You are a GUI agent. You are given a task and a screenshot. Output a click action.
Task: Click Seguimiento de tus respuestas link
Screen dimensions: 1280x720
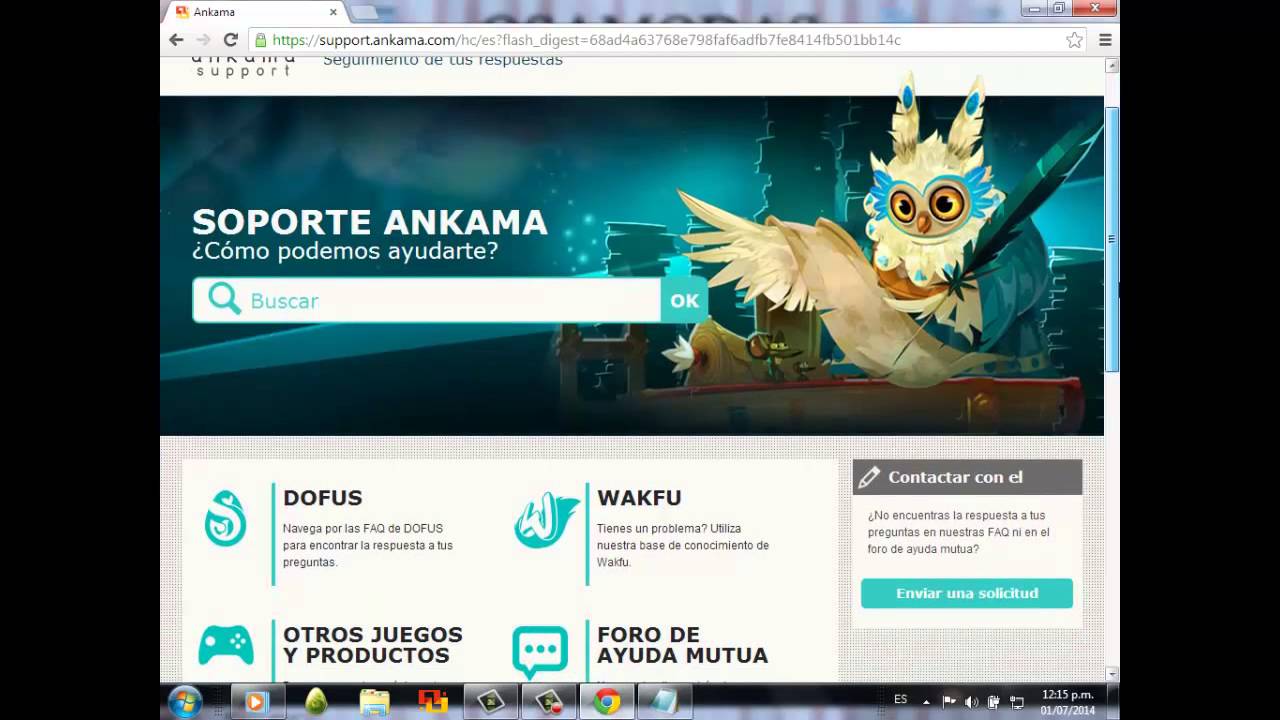(x=443, y=61)
